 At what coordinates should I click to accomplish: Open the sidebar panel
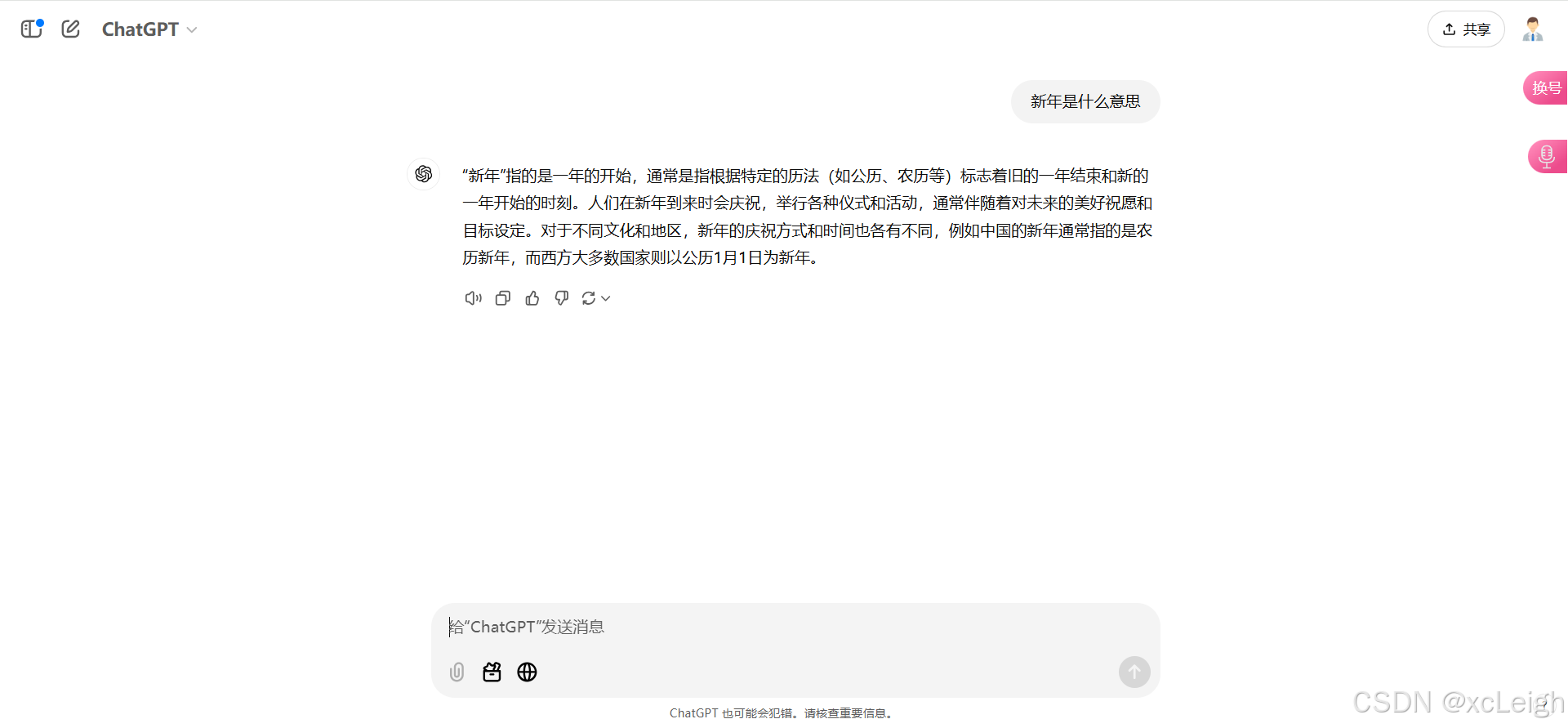31,29
